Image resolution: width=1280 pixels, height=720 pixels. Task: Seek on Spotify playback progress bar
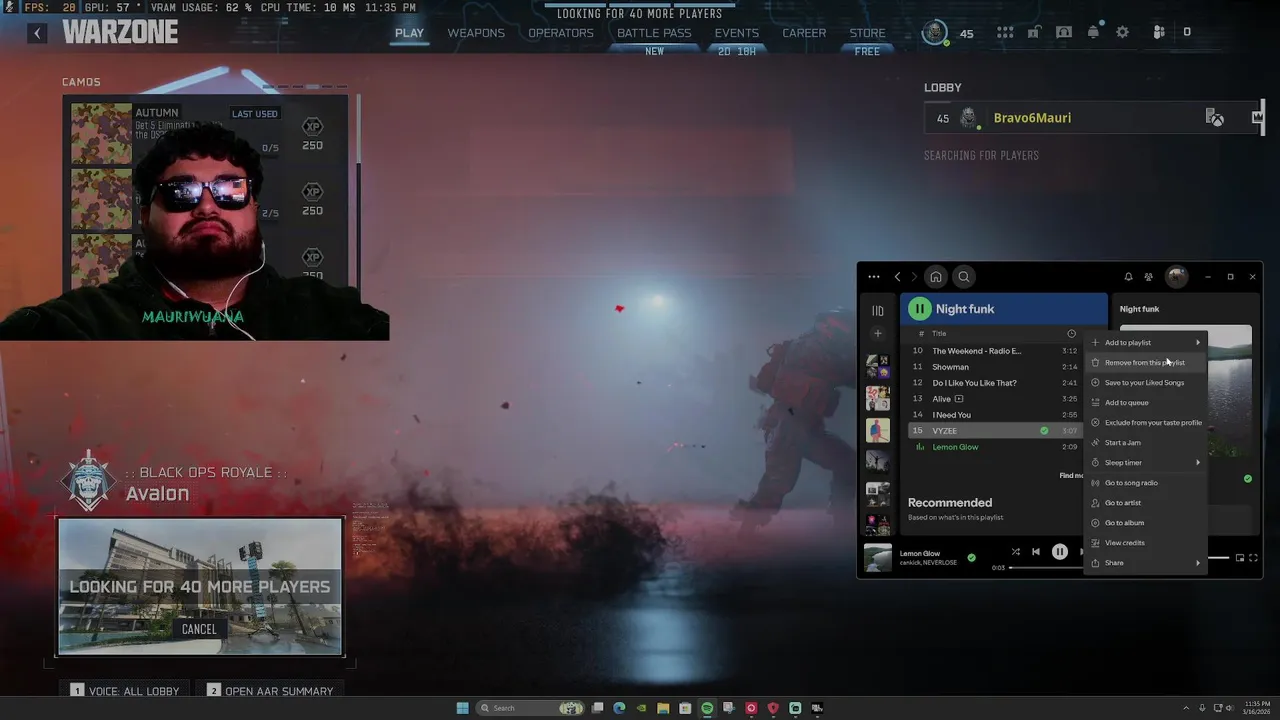coord(1047,568)
